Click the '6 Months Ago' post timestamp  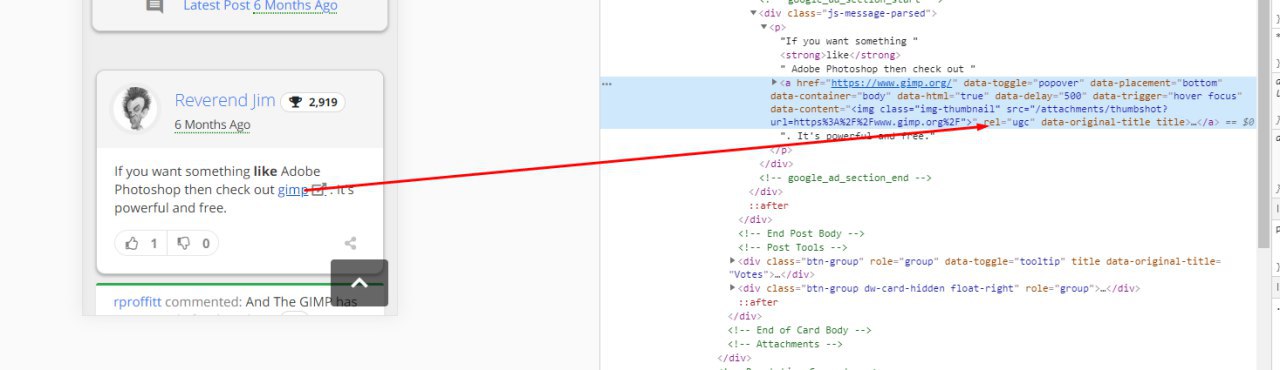pos(212,125)
